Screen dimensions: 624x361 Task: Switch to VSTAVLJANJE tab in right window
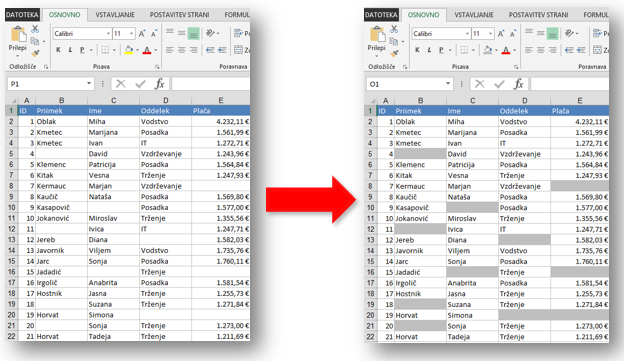pyautogui.click(x=474, y=15)
